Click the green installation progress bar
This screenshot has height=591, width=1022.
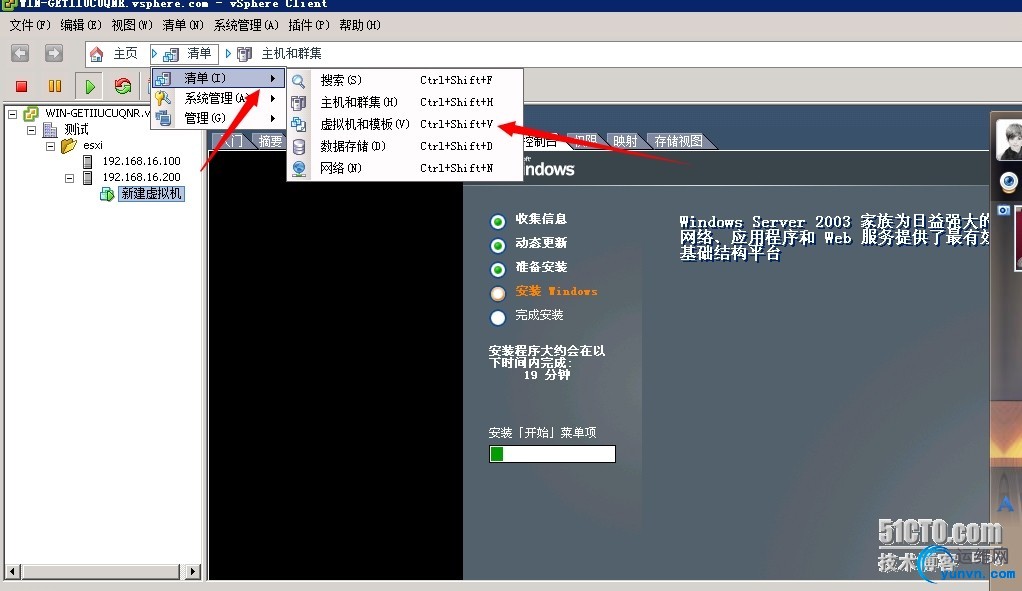pyautogui.click(x=552, y=454)
